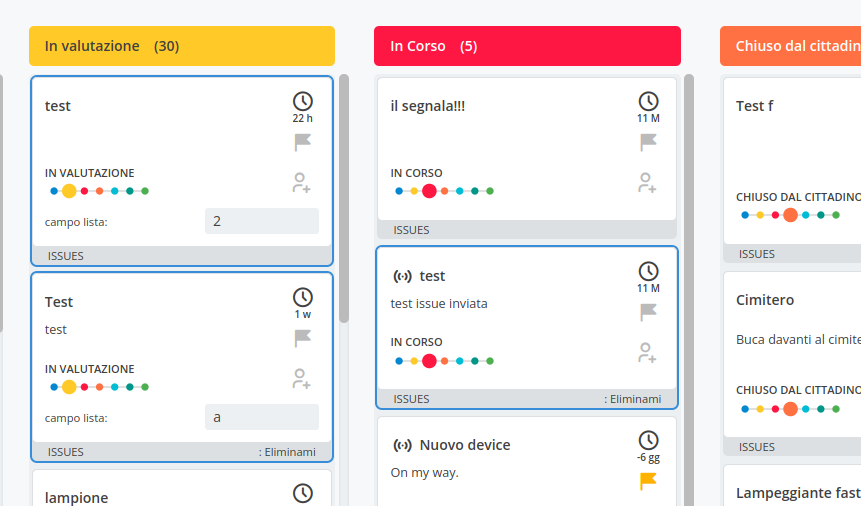Click the signal icon beside 'Nuovo device'
Viewport: 861px width, 506px height.
(x=402, y=445)
